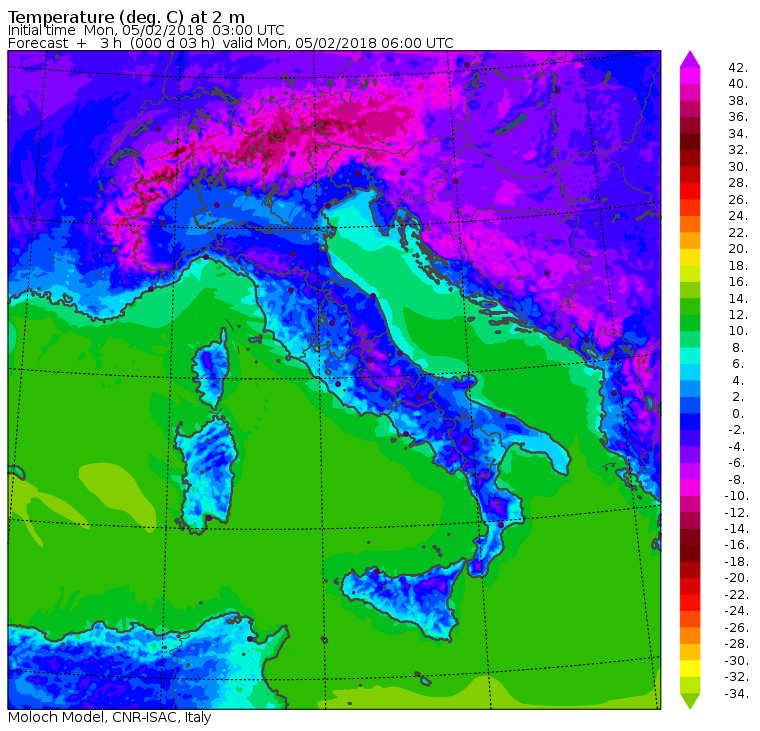The image size is (760, 731).
Task: Click the "36." legend label
Action: (x=738, y=117)
